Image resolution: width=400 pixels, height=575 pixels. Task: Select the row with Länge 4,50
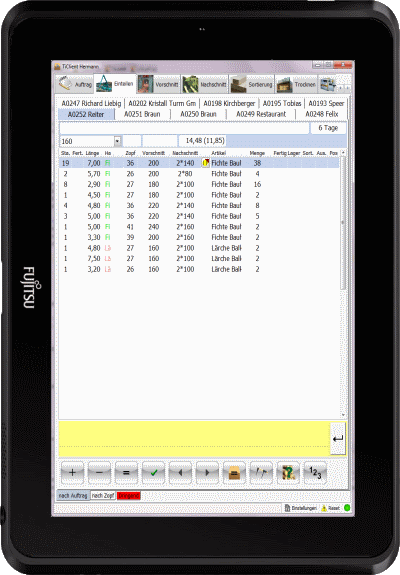point(199,195)
